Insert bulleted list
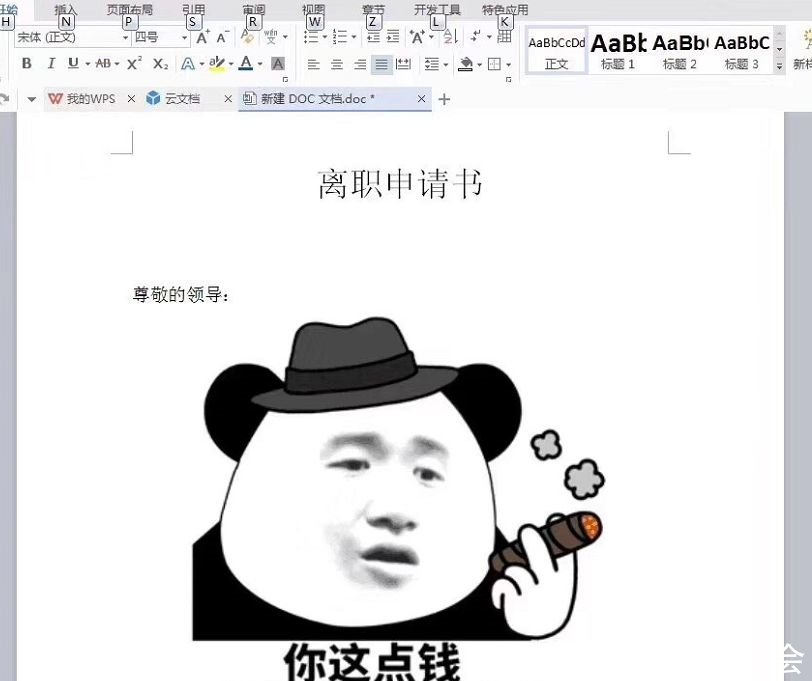812x681 pixels. (311, 37)
